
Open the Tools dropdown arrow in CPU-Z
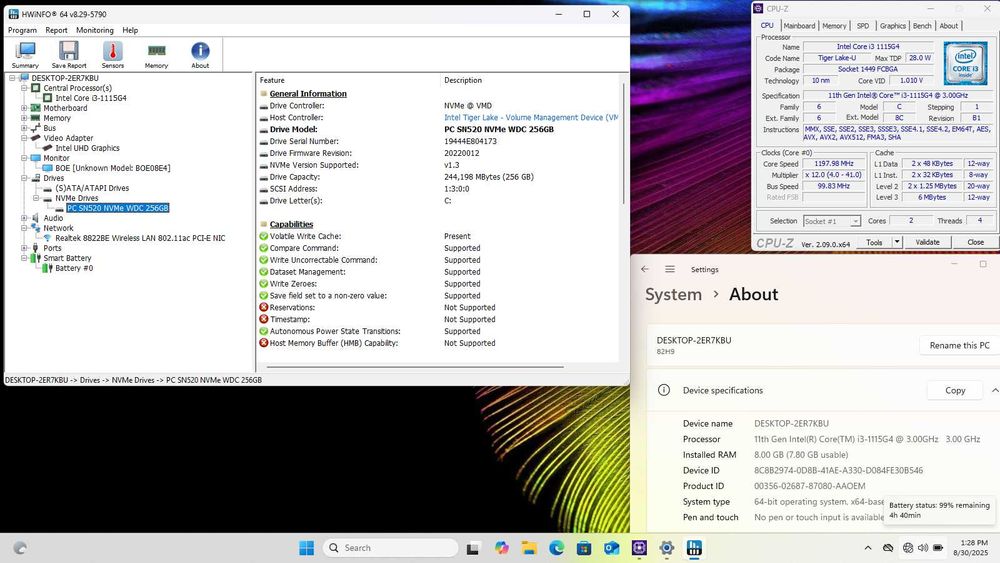click(x=896, y=242)
